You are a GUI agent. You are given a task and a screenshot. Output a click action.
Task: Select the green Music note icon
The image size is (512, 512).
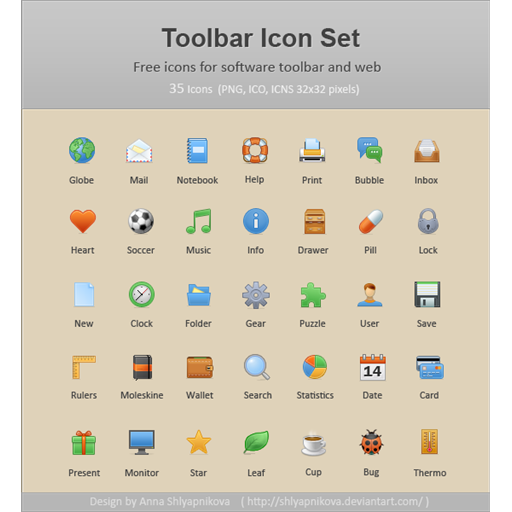coord(199,221)
